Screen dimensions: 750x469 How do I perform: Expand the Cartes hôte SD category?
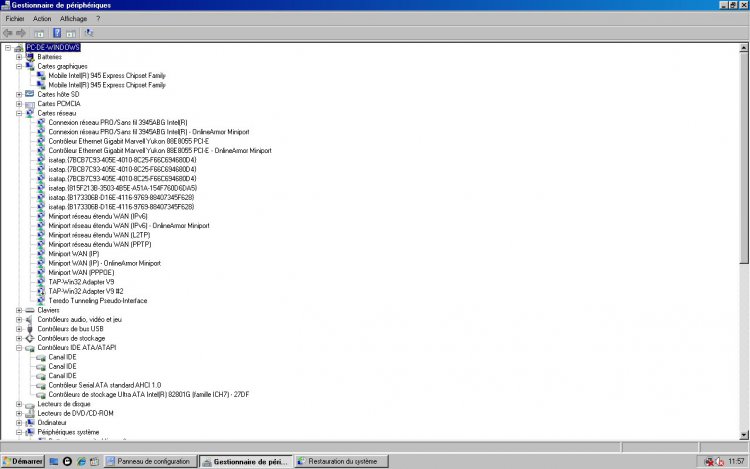pos(19,94)
